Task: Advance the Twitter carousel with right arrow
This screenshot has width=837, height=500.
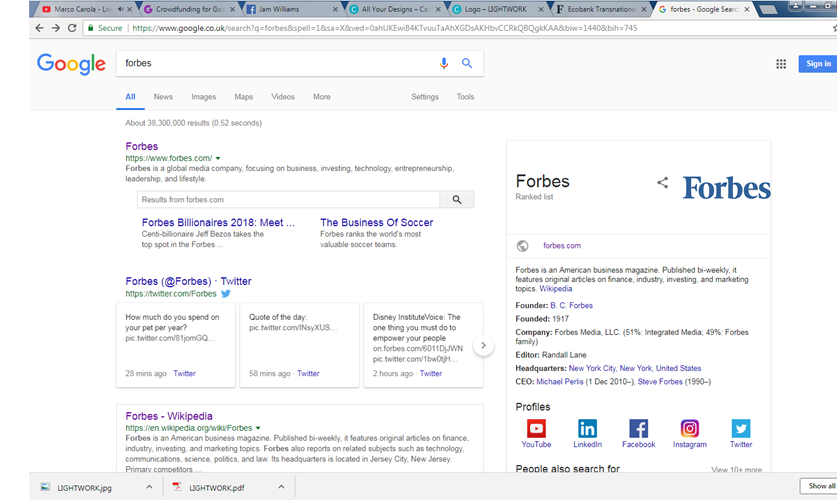Action: [x=483, y=345]
